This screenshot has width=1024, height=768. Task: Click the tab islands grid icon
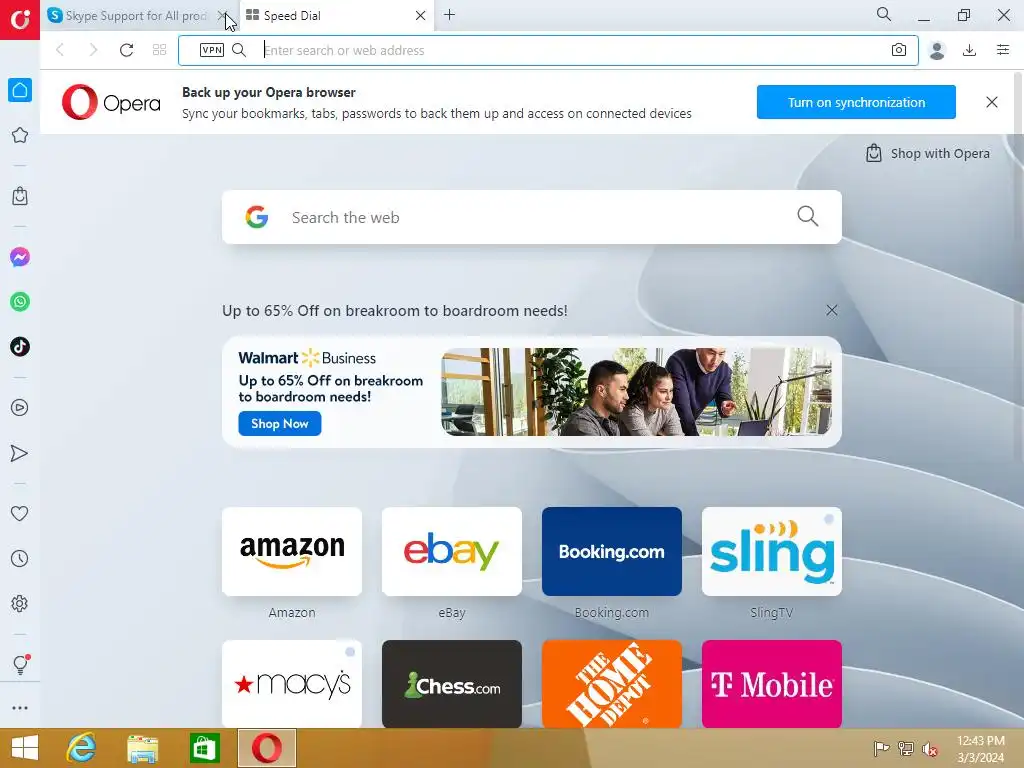[159, 50]
